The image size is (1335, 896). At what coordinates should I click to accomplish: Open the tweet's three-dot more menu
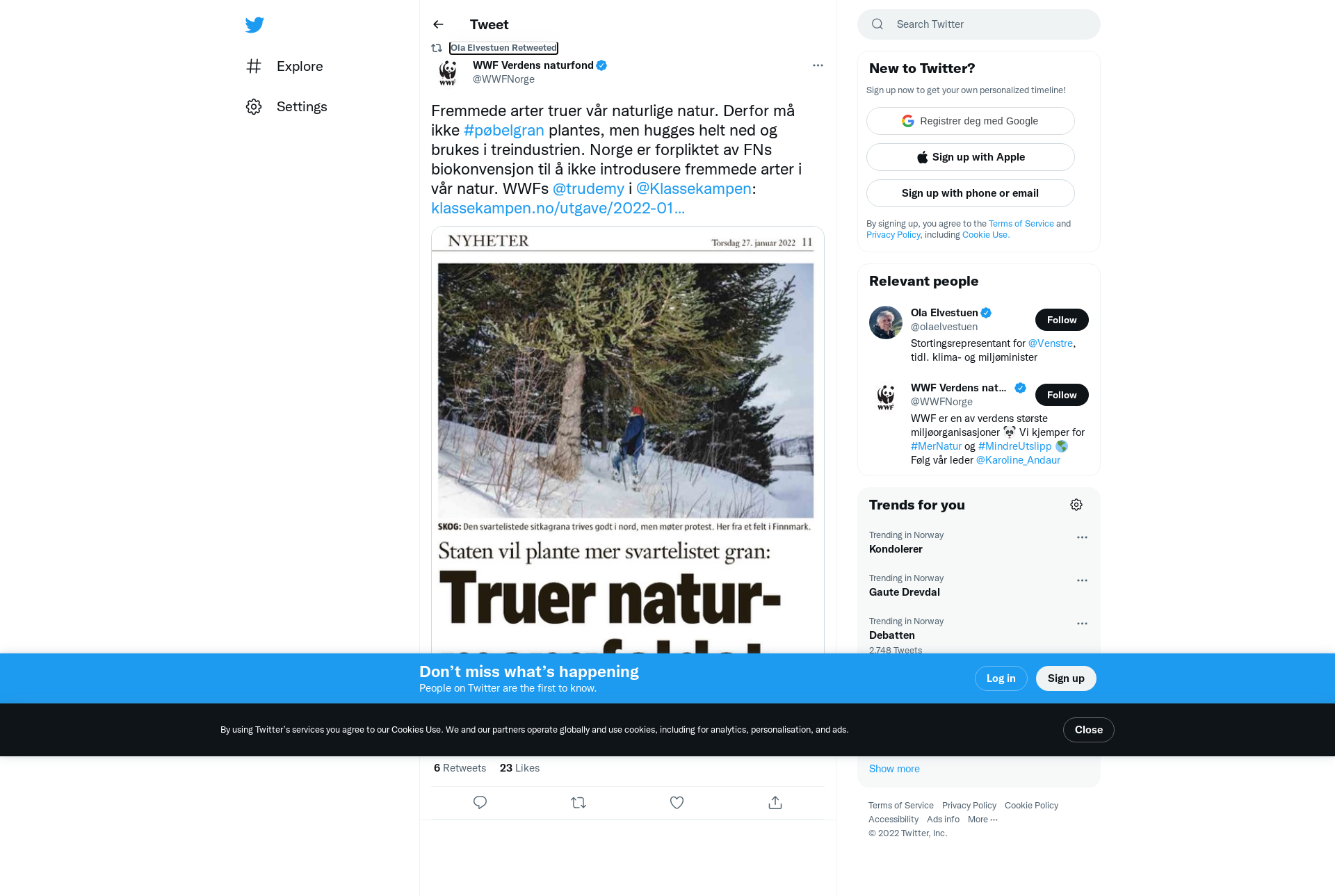pos(818,65)
